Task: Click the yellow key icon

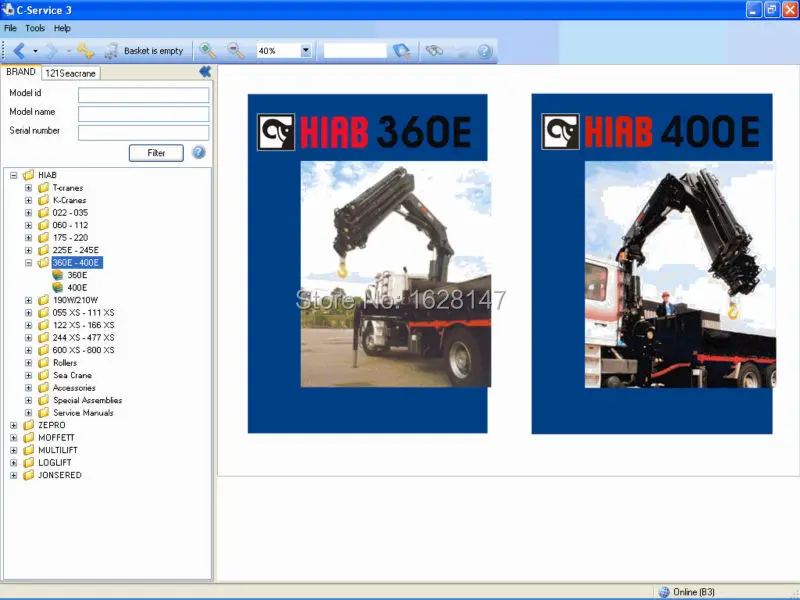Action: 85,51
